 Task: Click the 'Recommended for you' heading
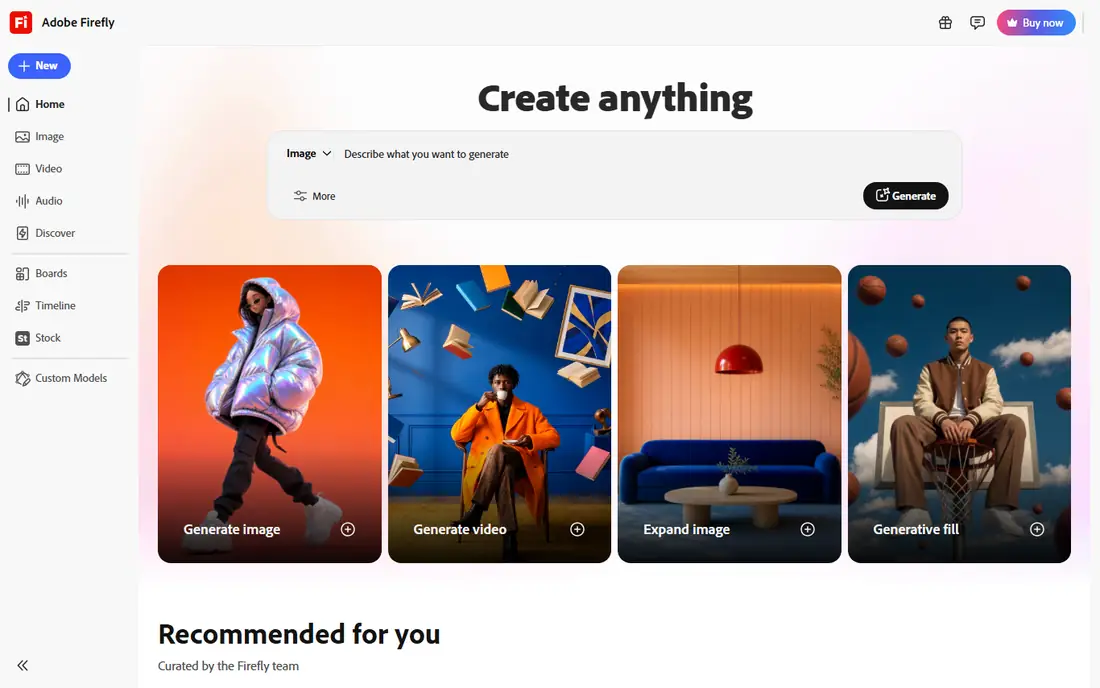coord(299,634)
